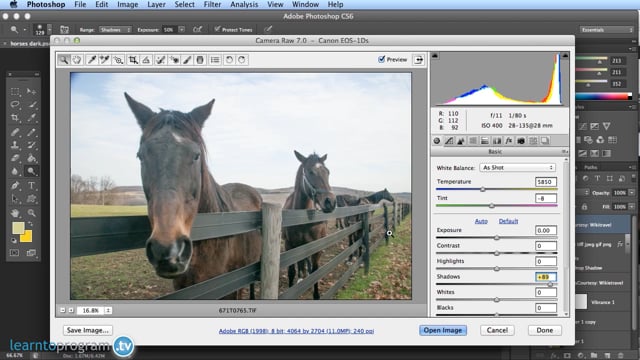
Task: Select the Straighten tool
Action: coord(146,60)
